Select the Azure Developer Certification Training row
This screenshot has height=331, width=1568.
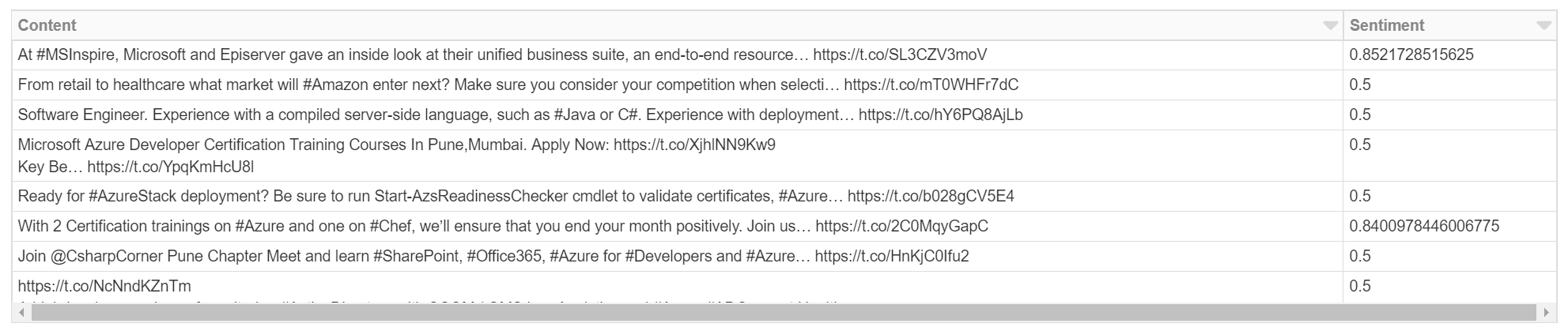(x=396, y=156)
